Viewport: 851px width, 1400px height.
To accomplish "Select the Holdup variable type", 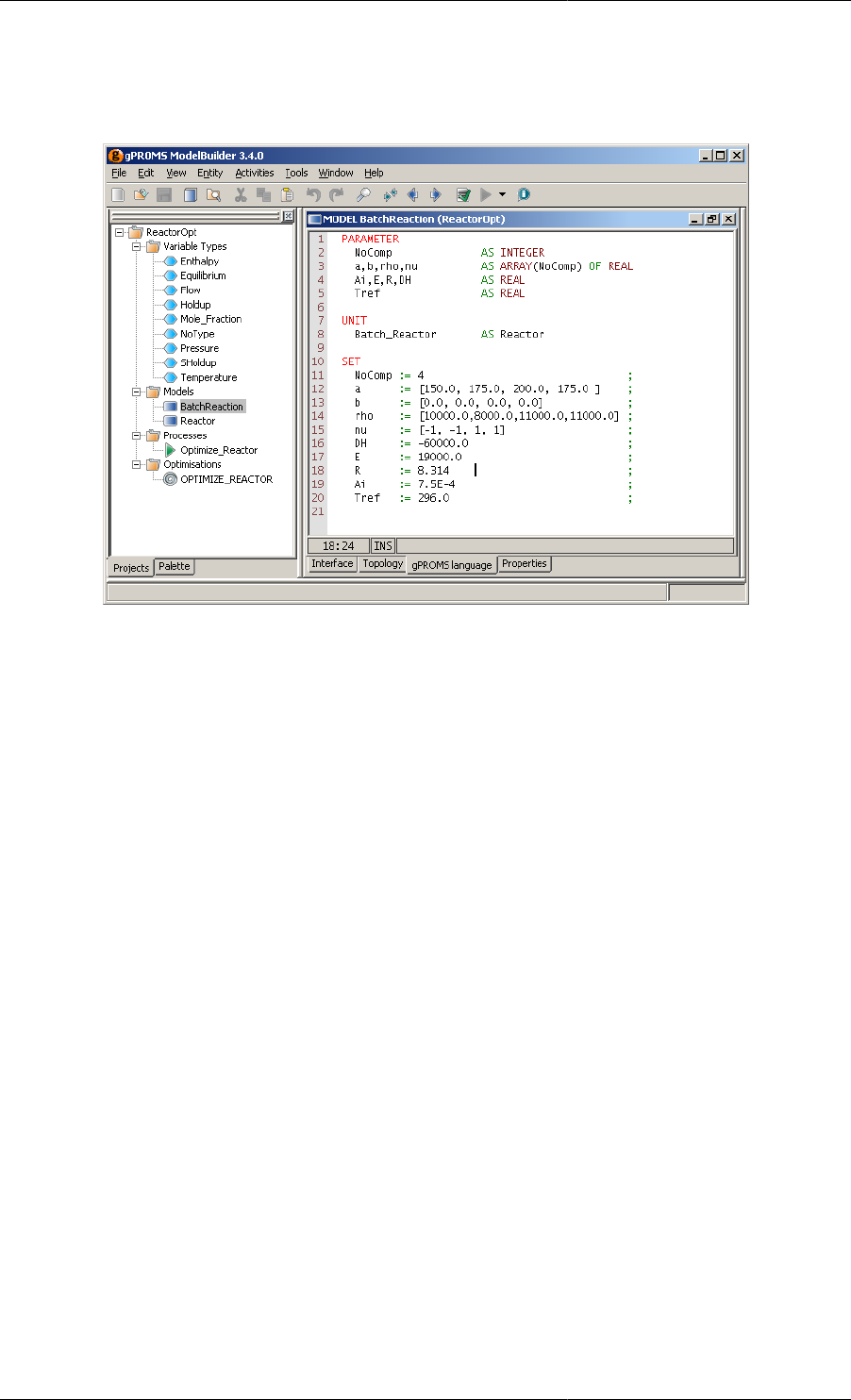I will (195, 305).
